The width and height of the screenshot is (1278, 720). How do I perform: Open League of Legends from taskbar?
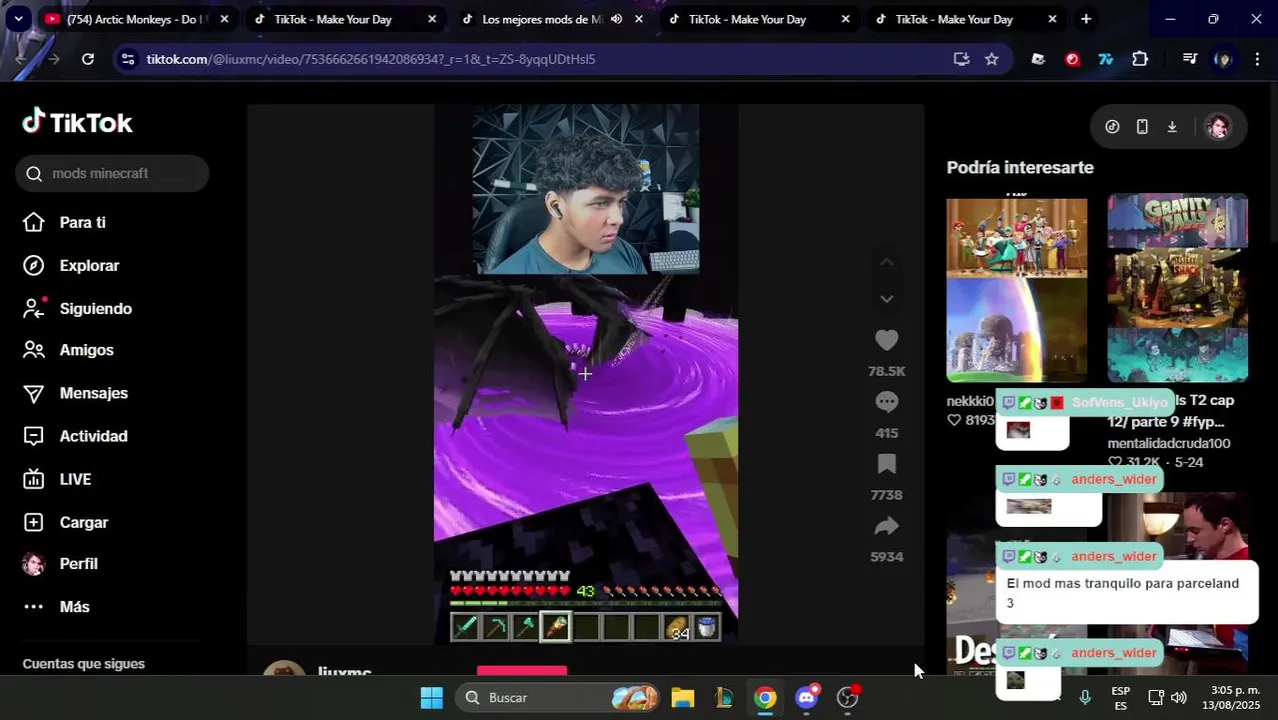pos(724,697)
